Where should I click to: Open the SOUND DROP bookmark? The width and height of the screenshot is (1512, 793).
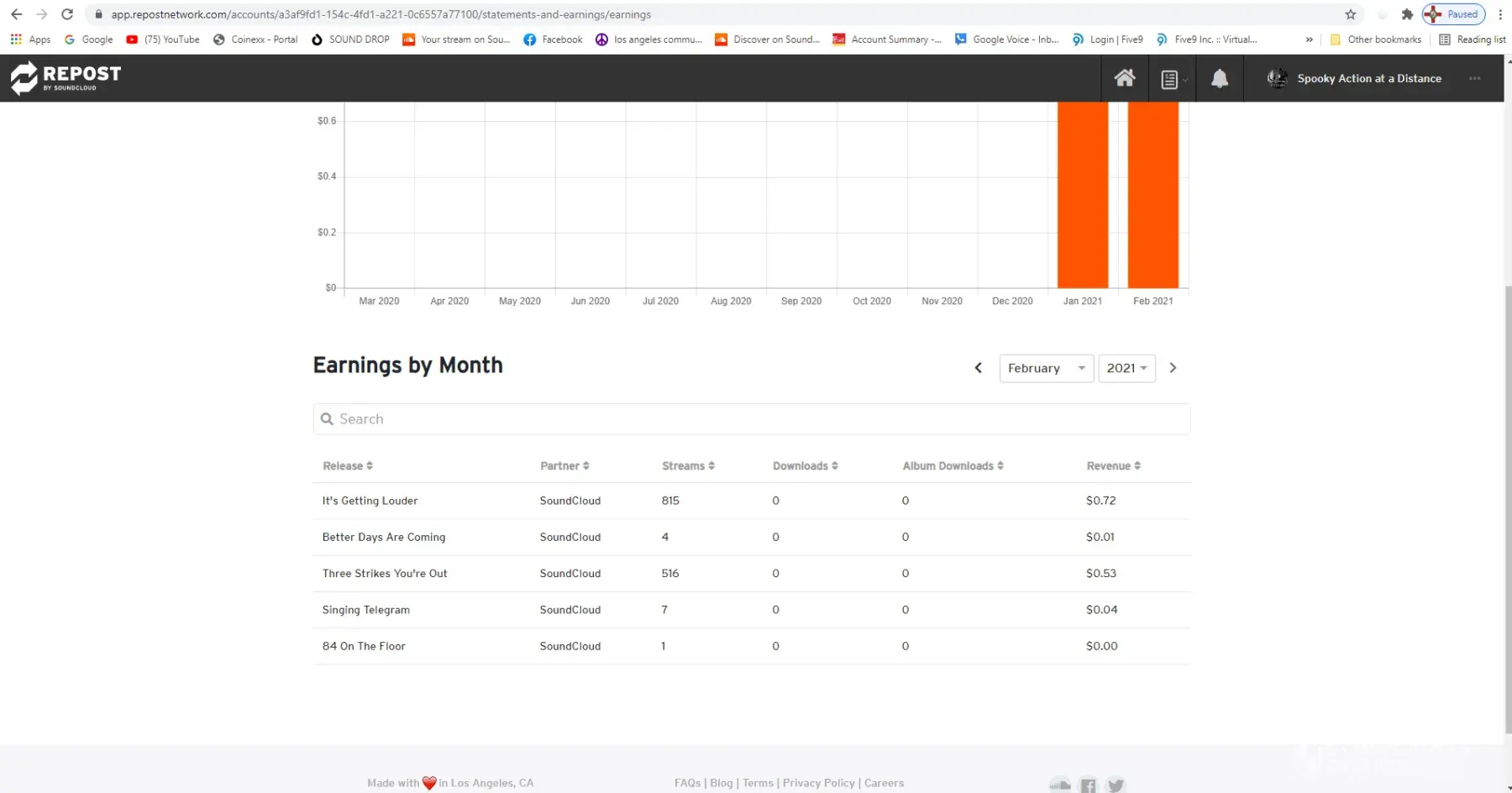point(350,39)
